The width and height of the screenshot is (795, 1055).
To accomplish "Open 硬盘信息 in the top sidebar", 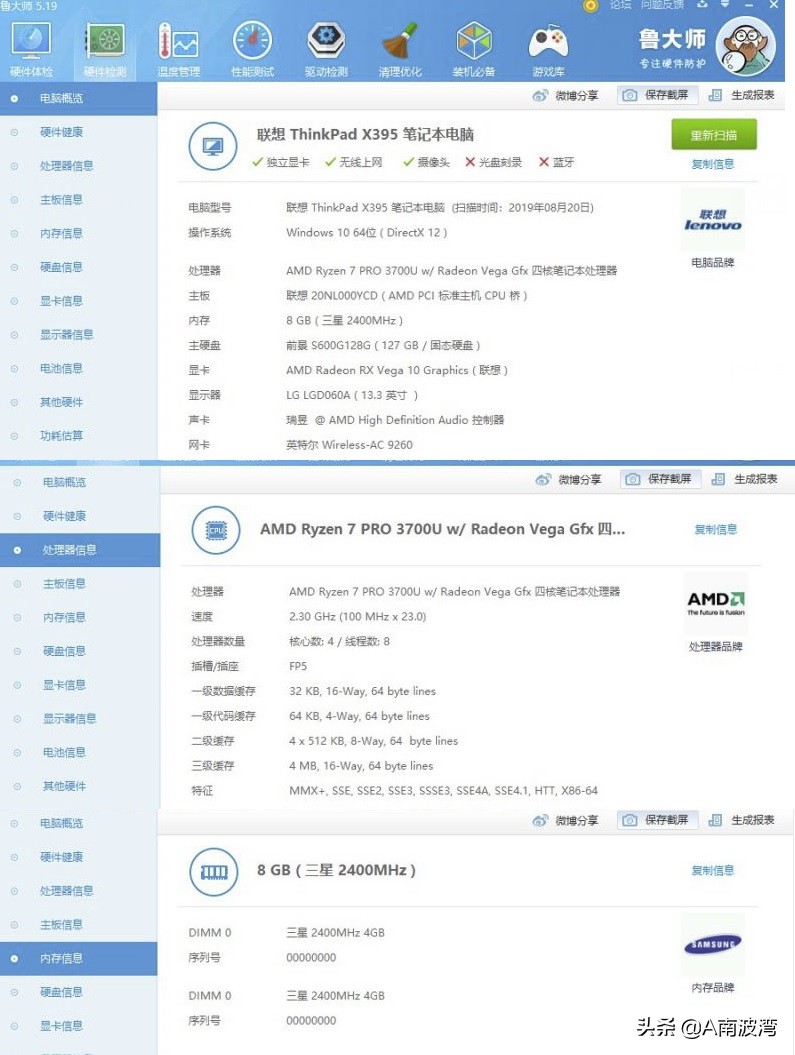I will (x=79, y=266).
